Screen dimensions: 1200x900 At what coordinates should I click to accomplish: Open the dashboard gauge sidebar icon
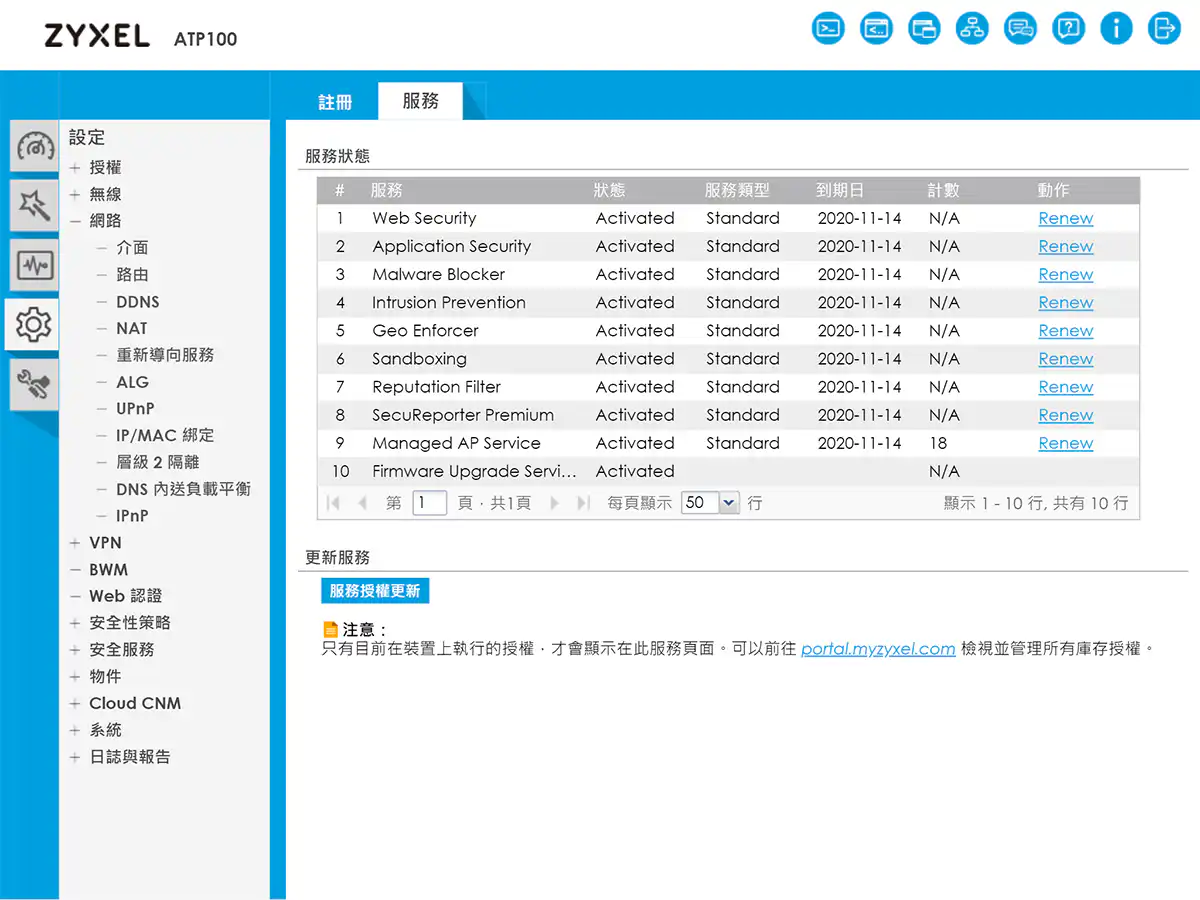35,147
